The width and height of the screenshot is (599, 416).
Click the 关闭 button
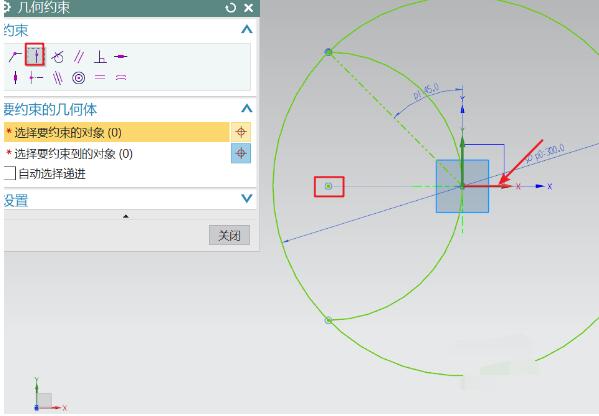click(229, 235)
